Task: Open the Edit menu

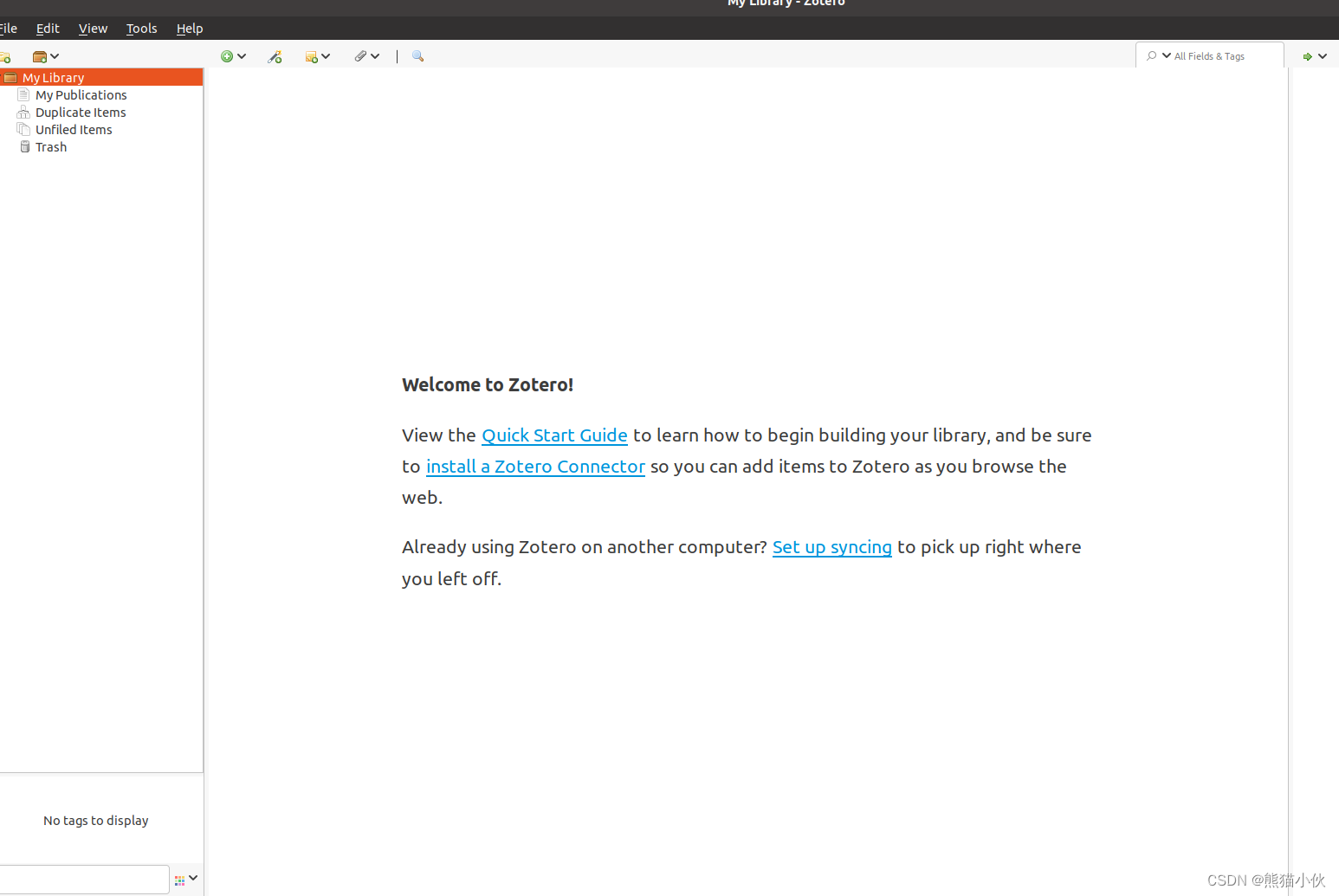Action: (x=48, y=29)
